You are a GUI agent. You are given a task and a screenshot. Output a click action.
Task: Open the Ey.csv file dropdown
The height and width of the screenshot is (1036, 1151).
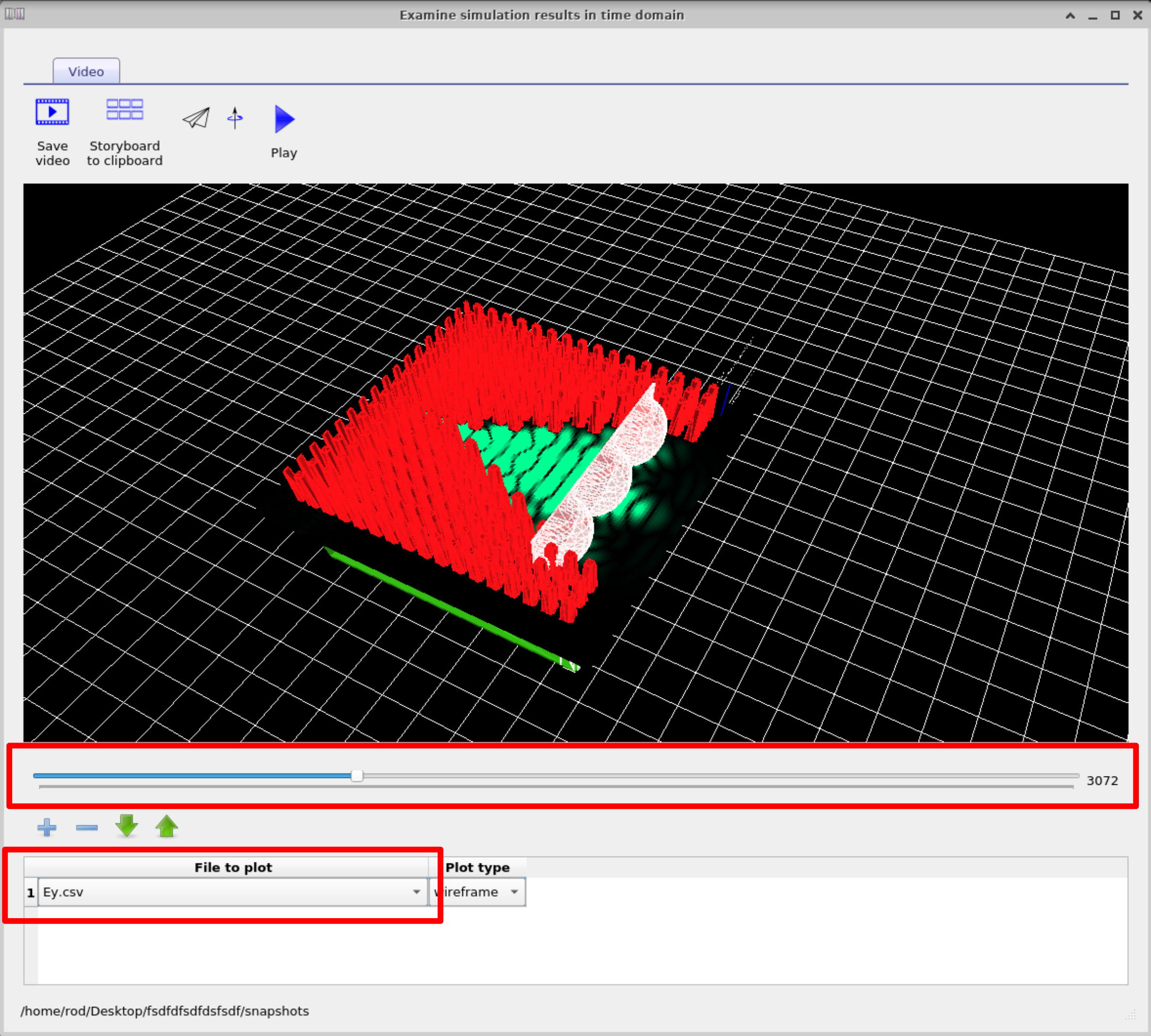pos(416,892)
